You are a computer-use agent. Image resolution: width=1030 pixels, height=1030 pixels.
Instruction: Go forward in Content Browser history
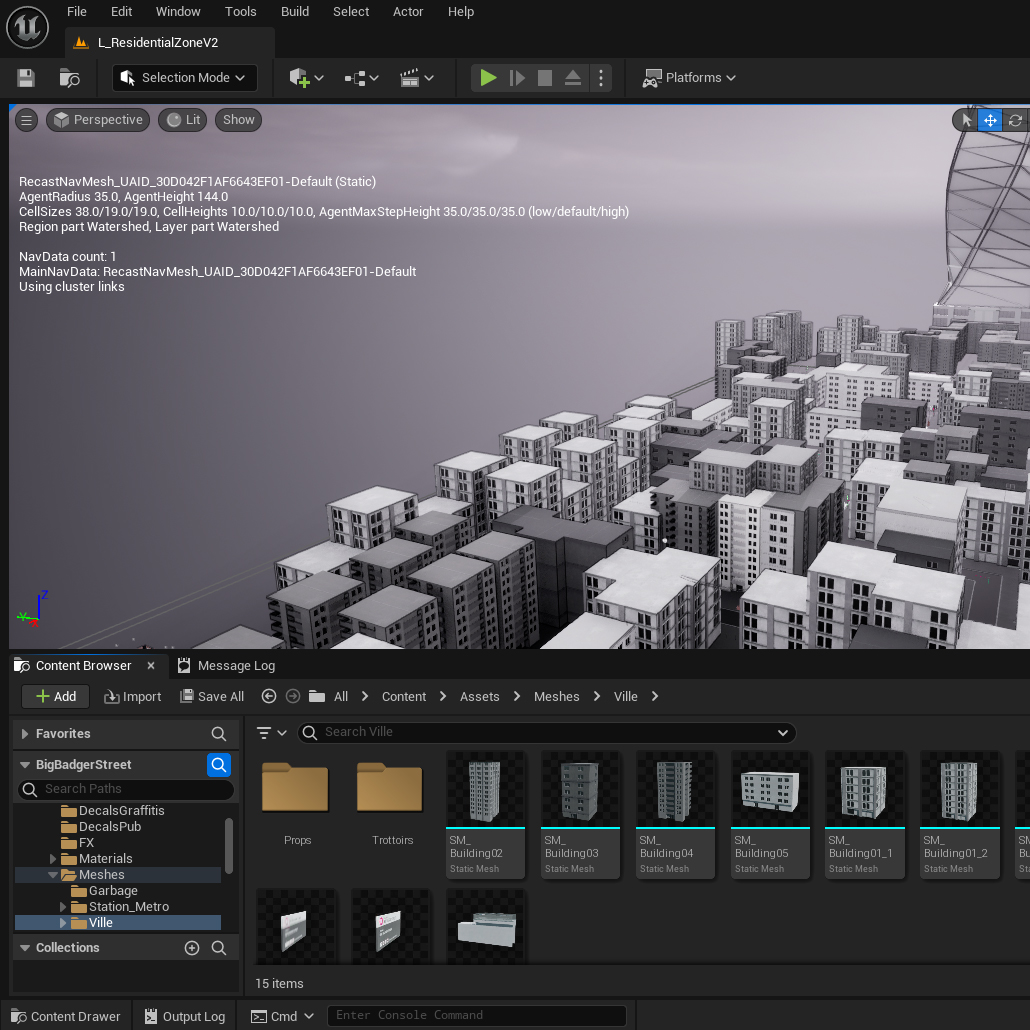pyautogui.click(x=293, y=696)
